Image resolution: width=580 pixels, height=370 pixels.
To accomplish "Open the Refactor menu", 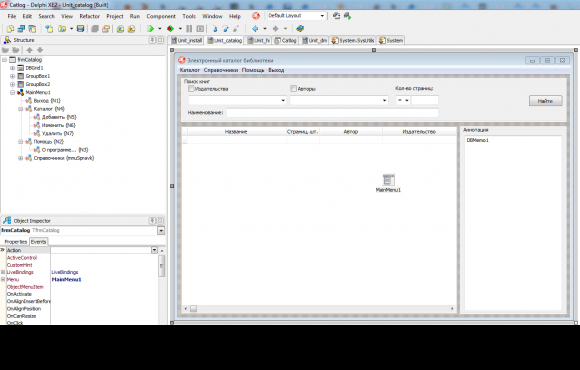I will 90,16.
